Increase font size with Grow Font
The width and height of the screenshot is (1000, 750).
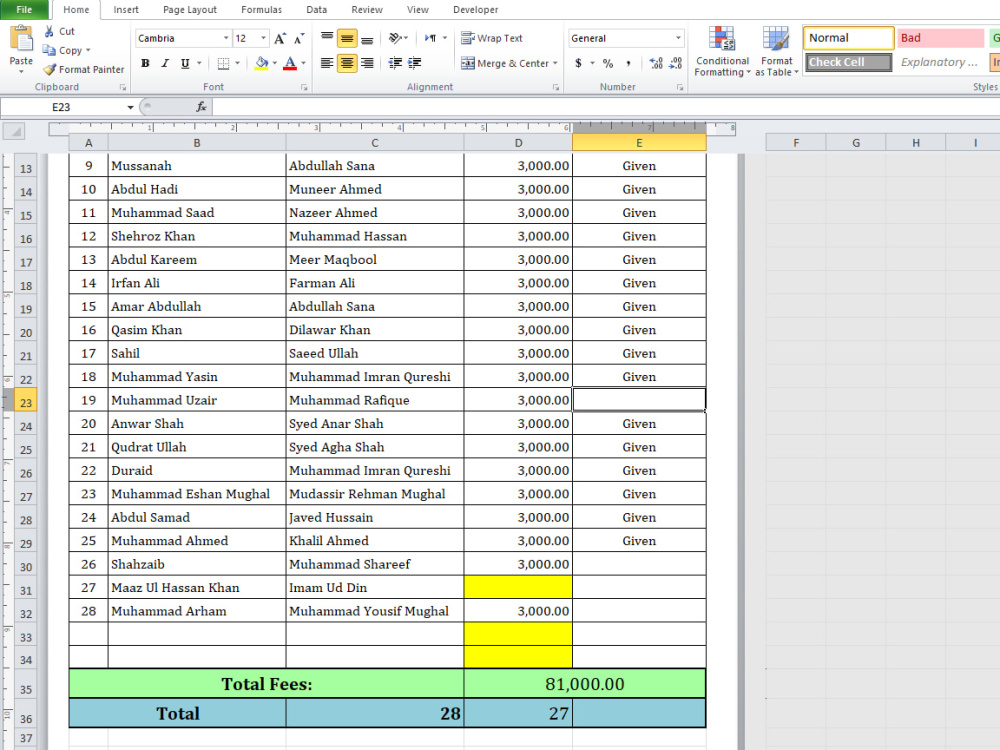tap(280, 39)
